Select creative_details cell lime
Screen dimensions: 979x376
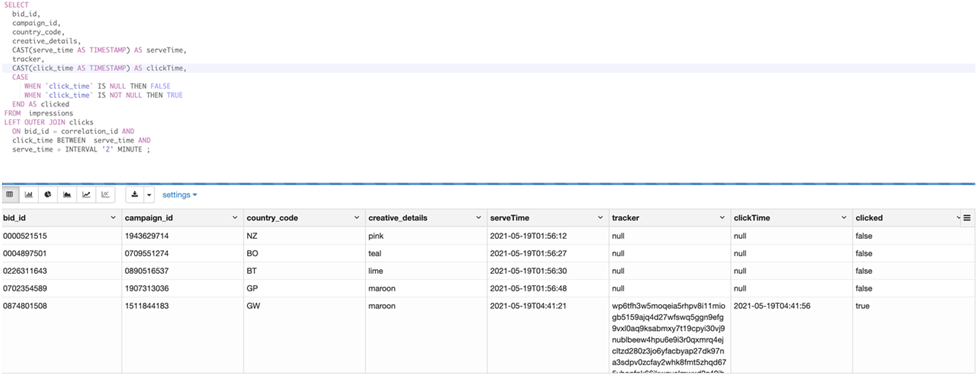tap(426, 271)
